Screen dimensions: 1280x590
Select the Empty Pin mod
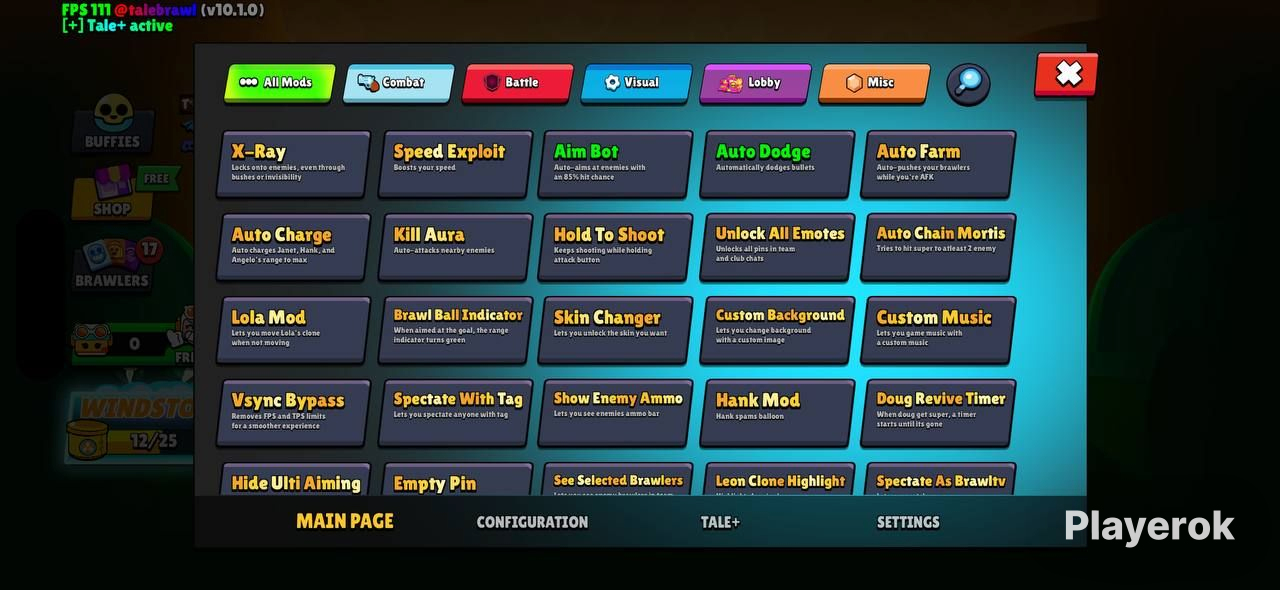455,480
